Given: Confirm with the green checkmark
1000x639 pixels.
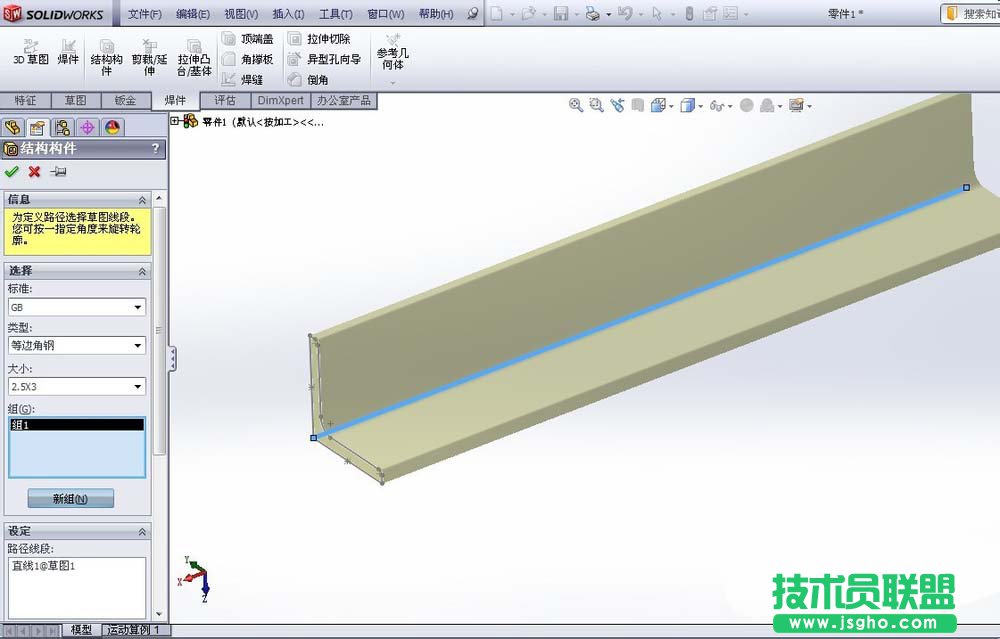Looking at the screenshot, I should [11, 171].
